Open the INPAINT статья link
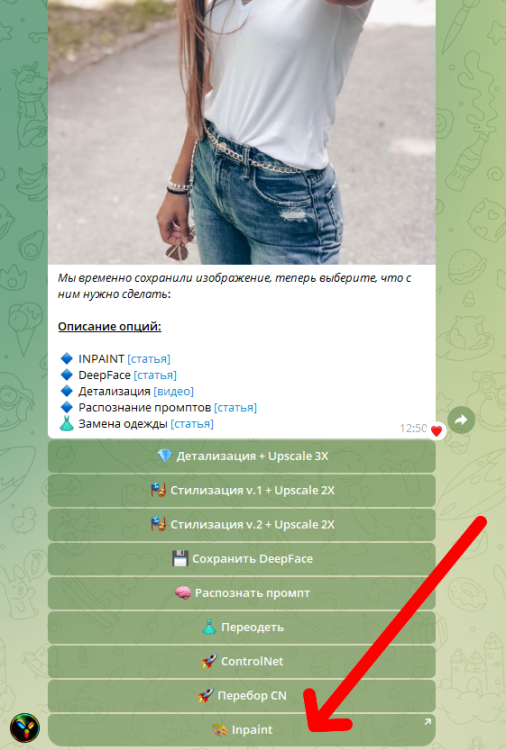The width and height of the screenshot is (506, 750). 149,359
